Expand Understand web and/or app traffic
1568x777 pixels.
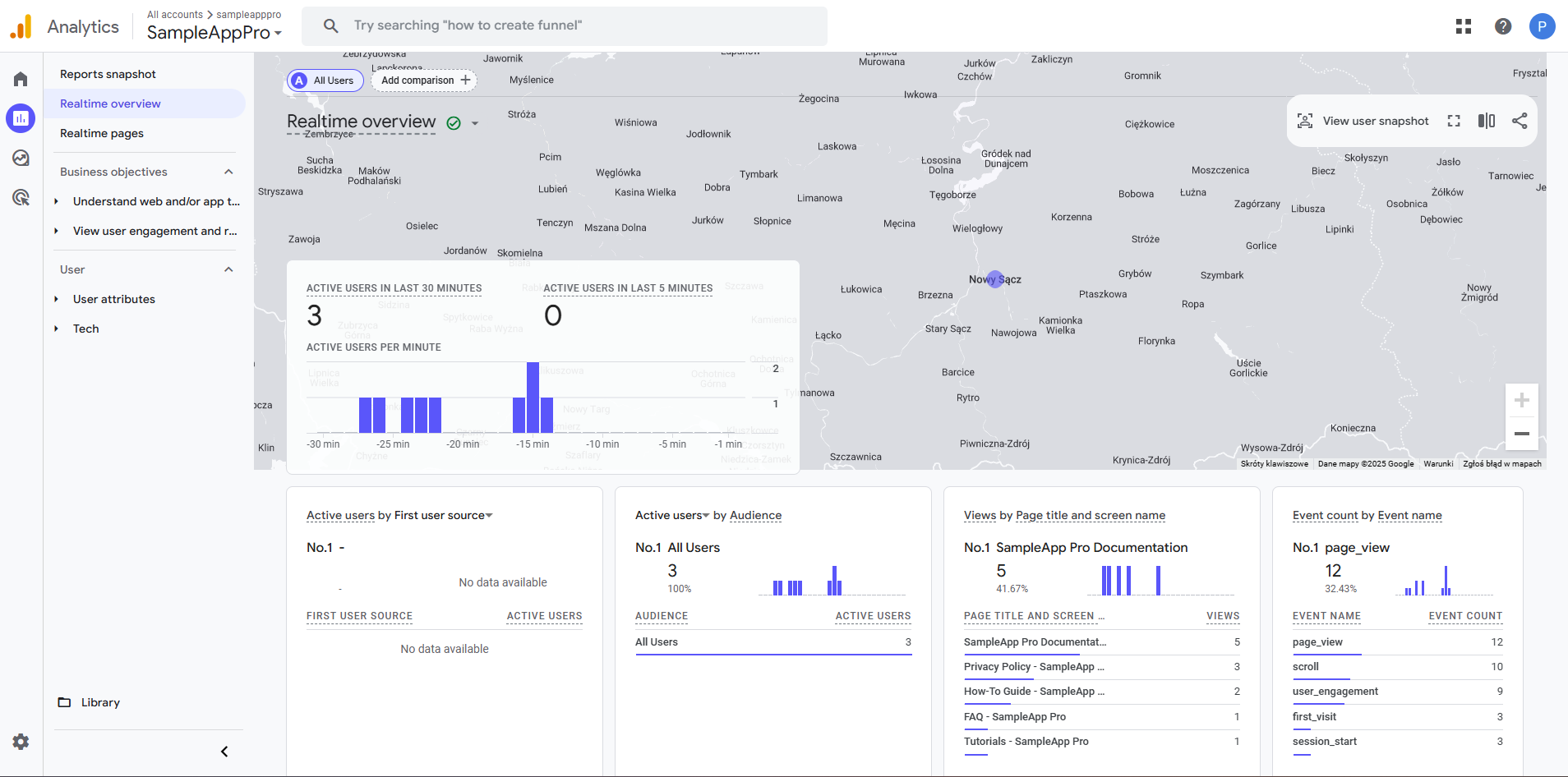[56, 201]
